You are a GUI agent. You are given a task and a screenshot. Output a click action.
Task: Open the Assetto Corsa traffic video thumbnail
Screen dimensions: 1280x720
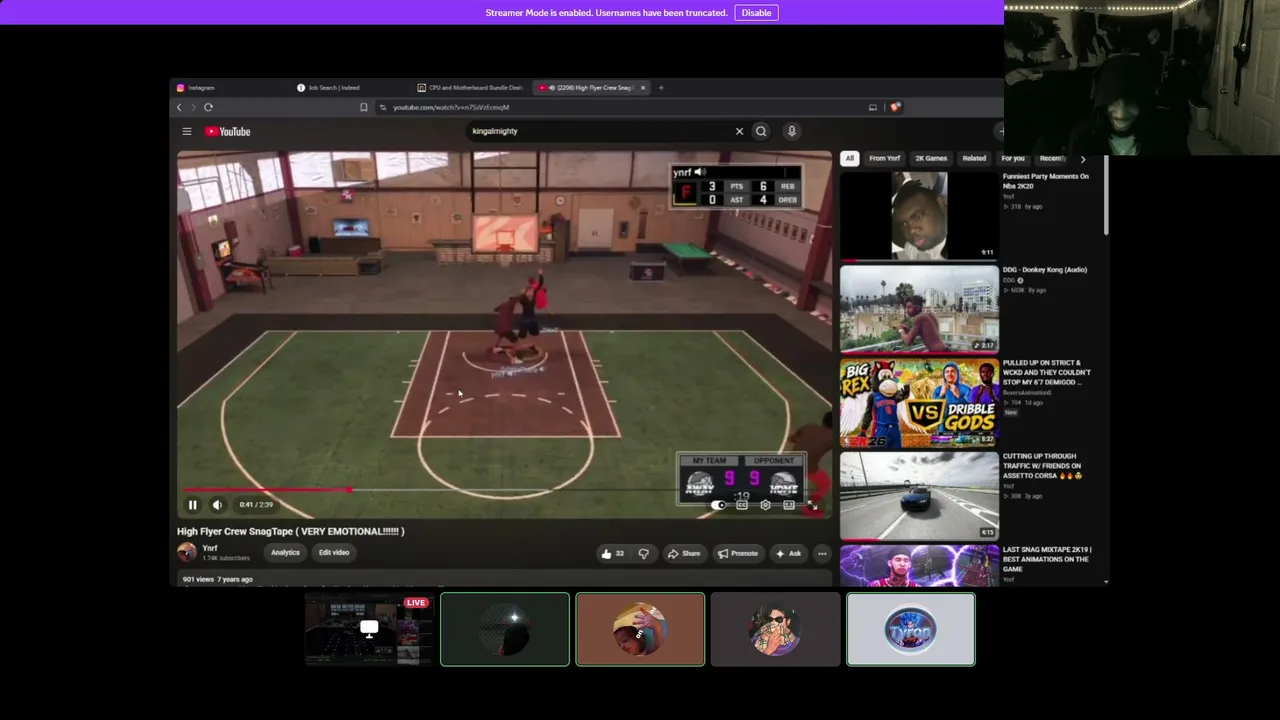(x=919, y=496)
